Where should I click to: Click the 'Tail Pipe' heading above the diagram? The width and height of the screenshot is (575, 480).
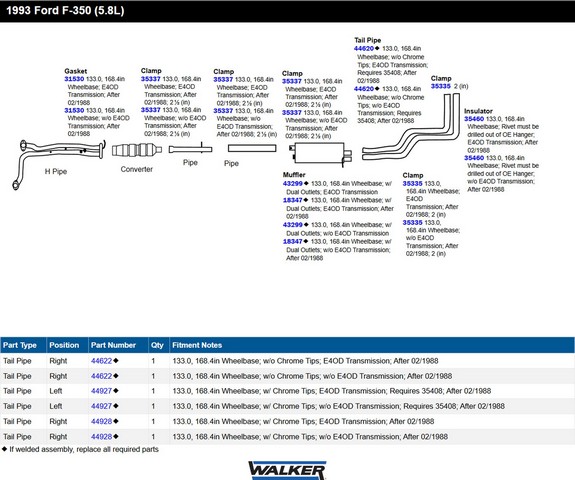pos(367,40)
